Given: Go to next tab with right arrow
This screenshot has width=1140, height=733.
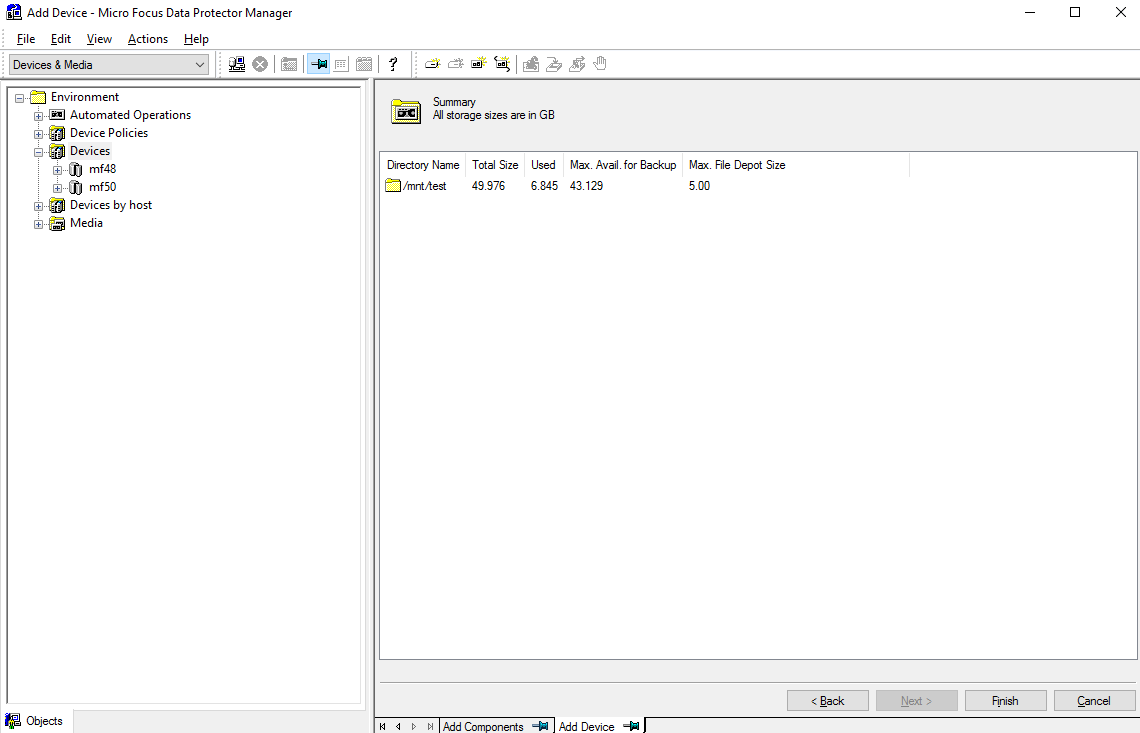Looking at the screenshot, I should [x=414, y=726].
